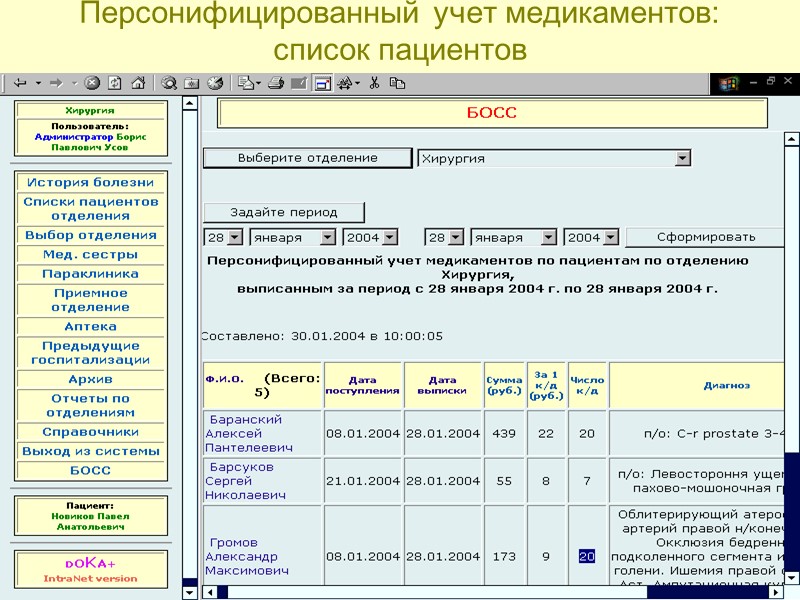
Task: Open patient Громов Александр Максимович
Action: click(x=246, y=556)
